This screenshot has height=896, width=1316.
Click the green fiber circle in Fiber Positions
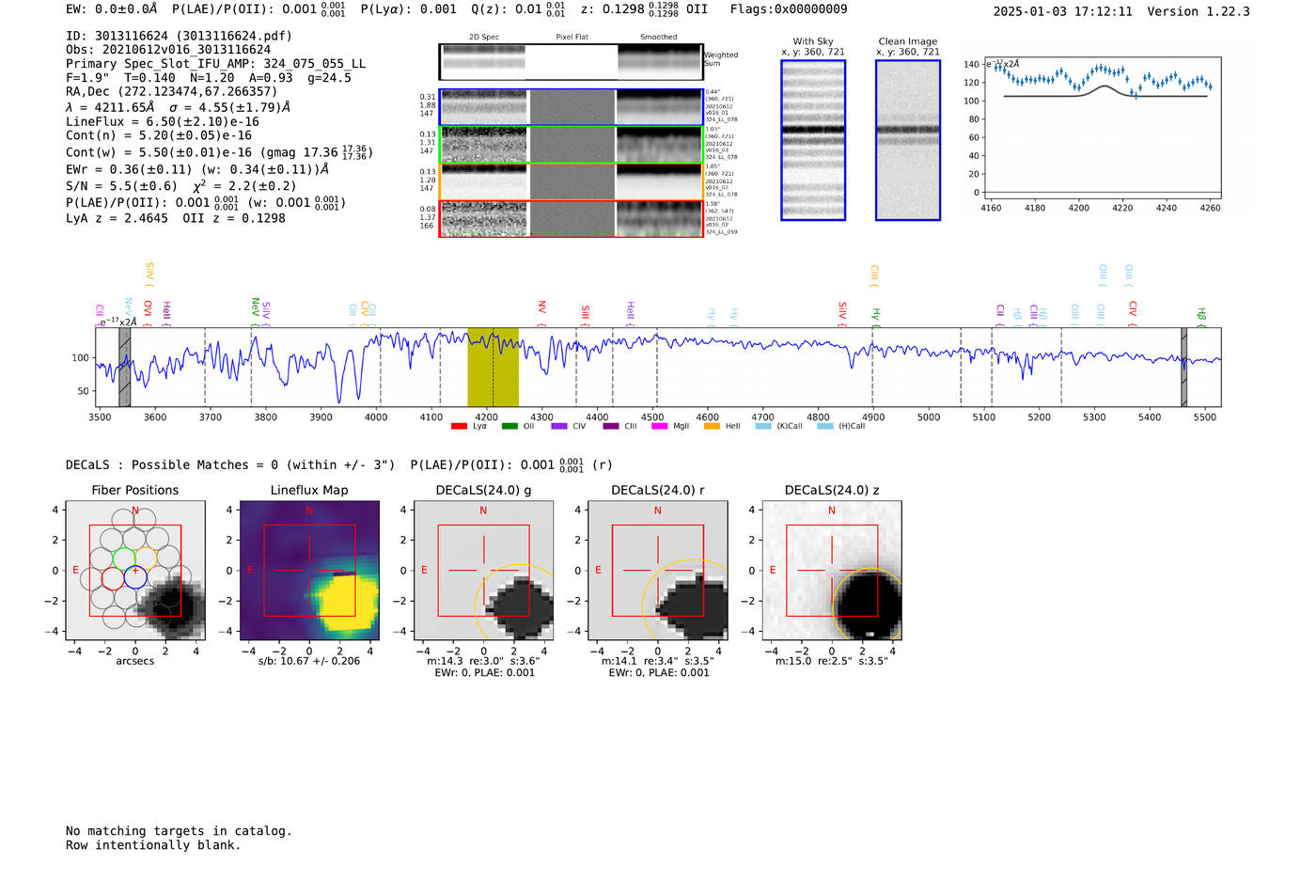(x=124, y=558)
